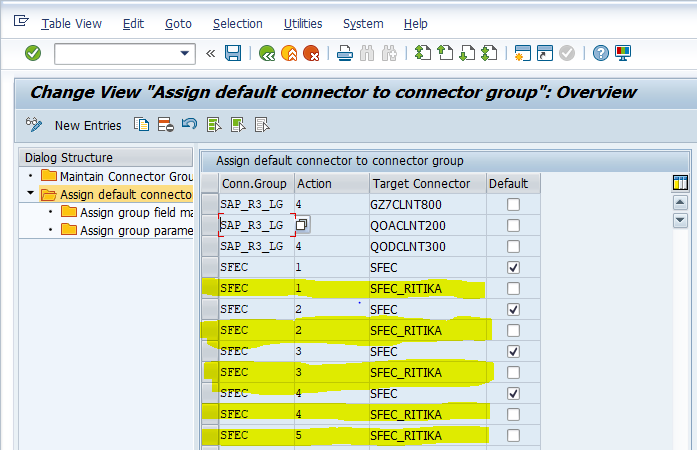Click the Deselect All icon
Viewport: 697px width, 450px height.
(x=262, y=125)
